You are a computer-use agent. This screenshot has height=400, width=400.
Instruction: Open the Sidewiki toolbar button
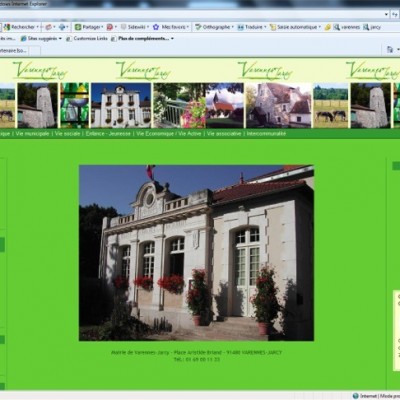tap(133, 27)
